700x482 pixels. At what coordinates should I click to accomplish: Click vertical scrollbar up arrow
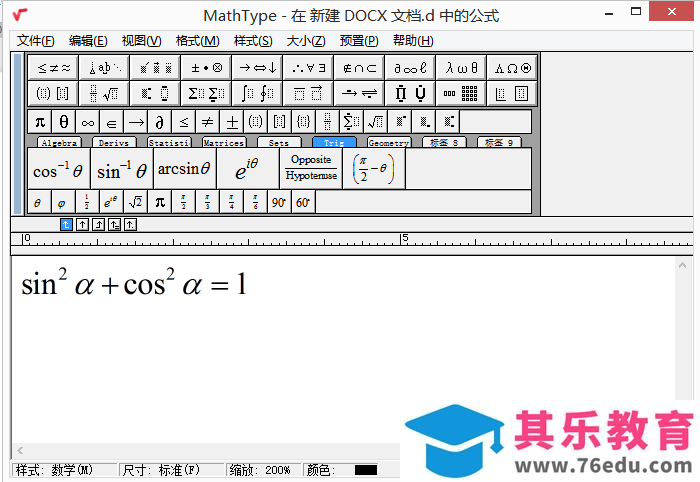[682, 266]
